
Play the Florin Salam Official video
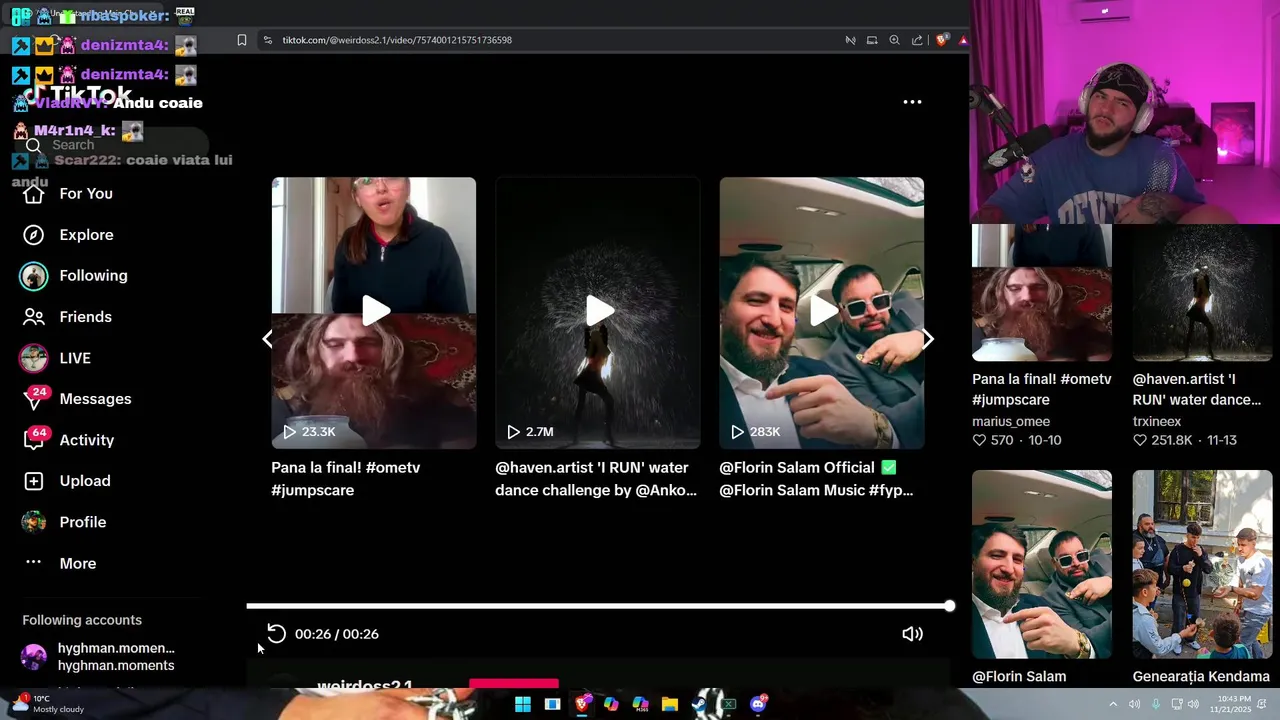822,312
